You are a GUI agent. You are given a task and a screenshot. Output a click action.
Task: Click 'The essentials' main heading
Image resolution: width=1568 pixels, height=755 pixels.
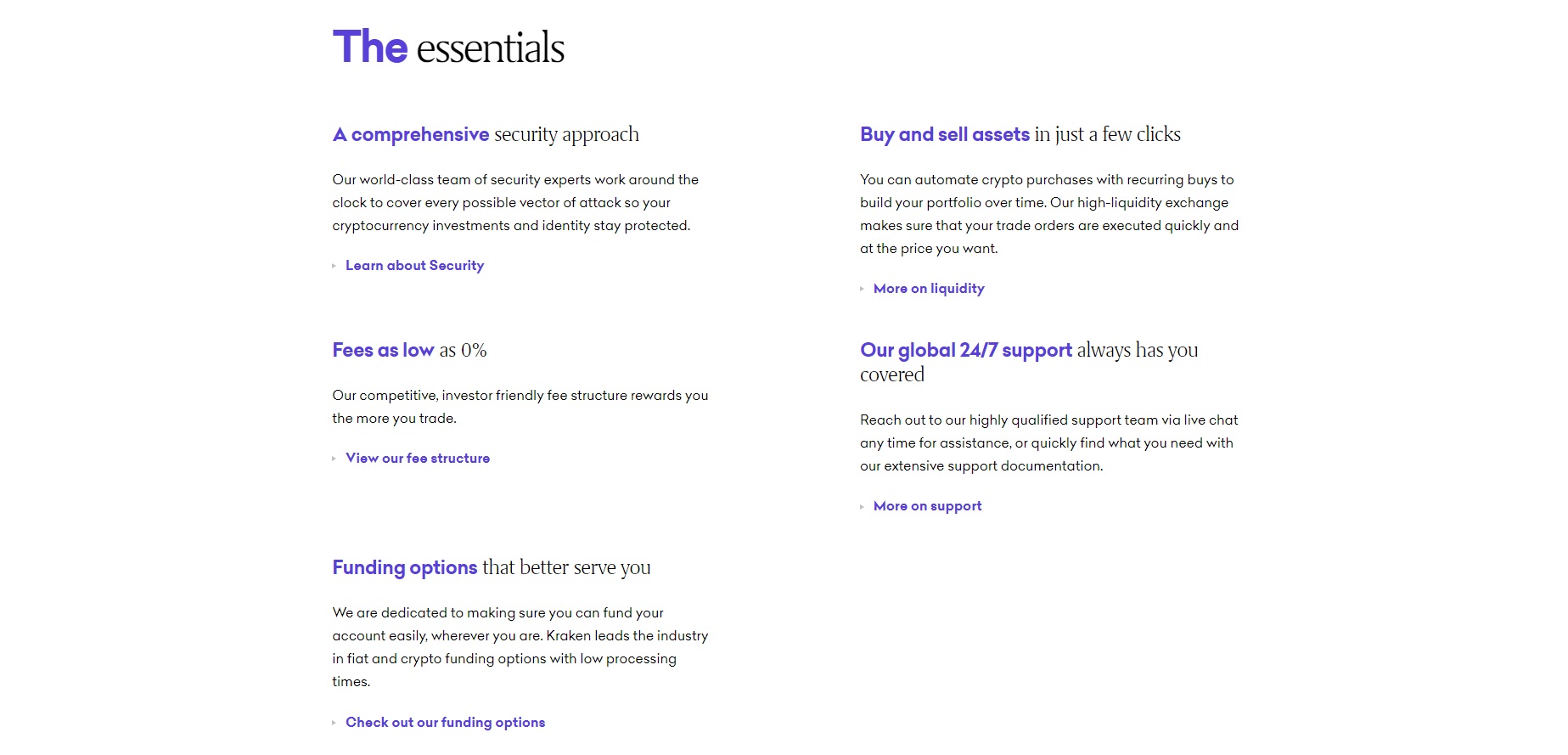[x=448, y=47]
